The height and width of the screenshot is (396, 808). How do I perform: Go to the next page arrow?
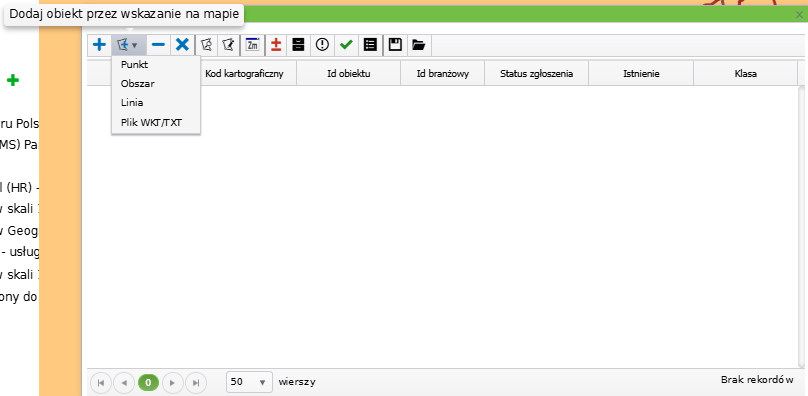(x=173, y=383)
